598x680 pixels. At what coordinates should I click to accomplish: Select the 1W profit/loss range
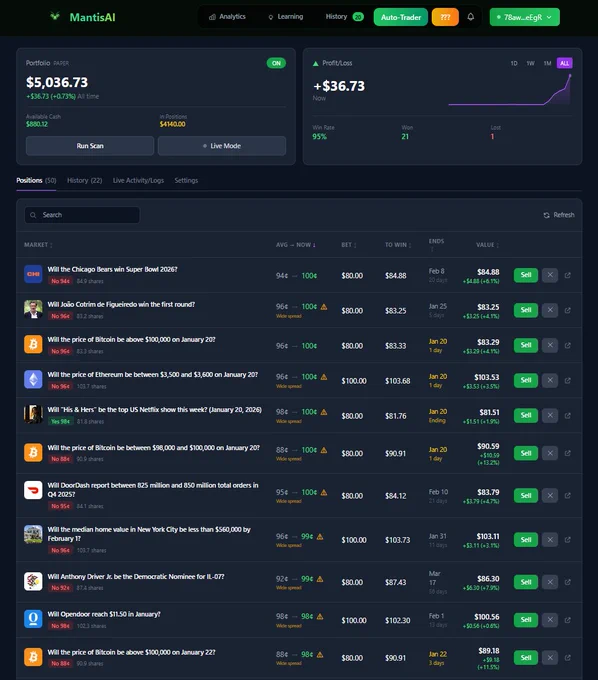click(x=530, y=63)
